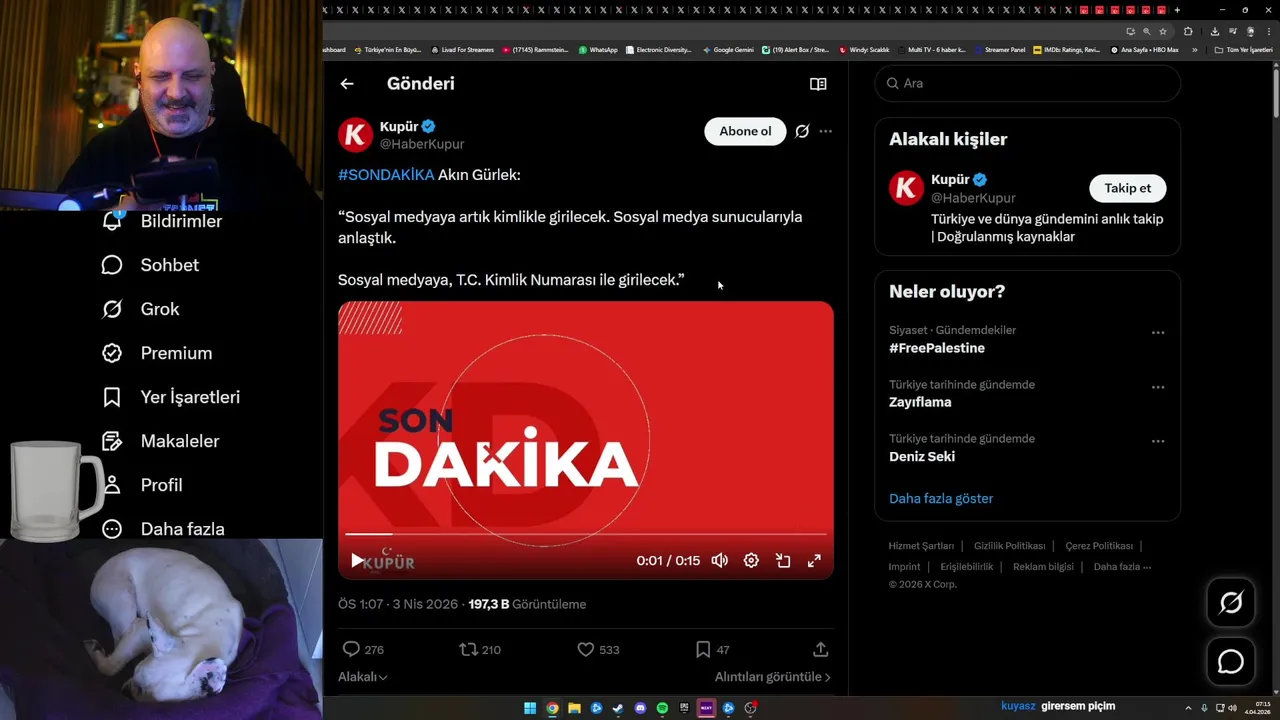
Task: Mute the video volume icon
Action: click(719, 561)
